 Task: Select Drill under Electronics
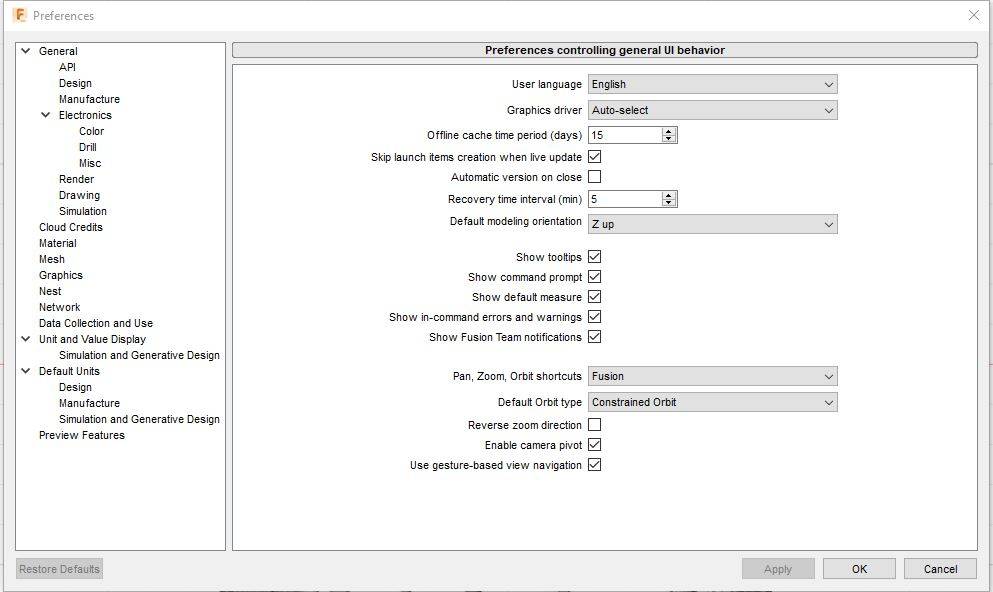pos(87,147)
